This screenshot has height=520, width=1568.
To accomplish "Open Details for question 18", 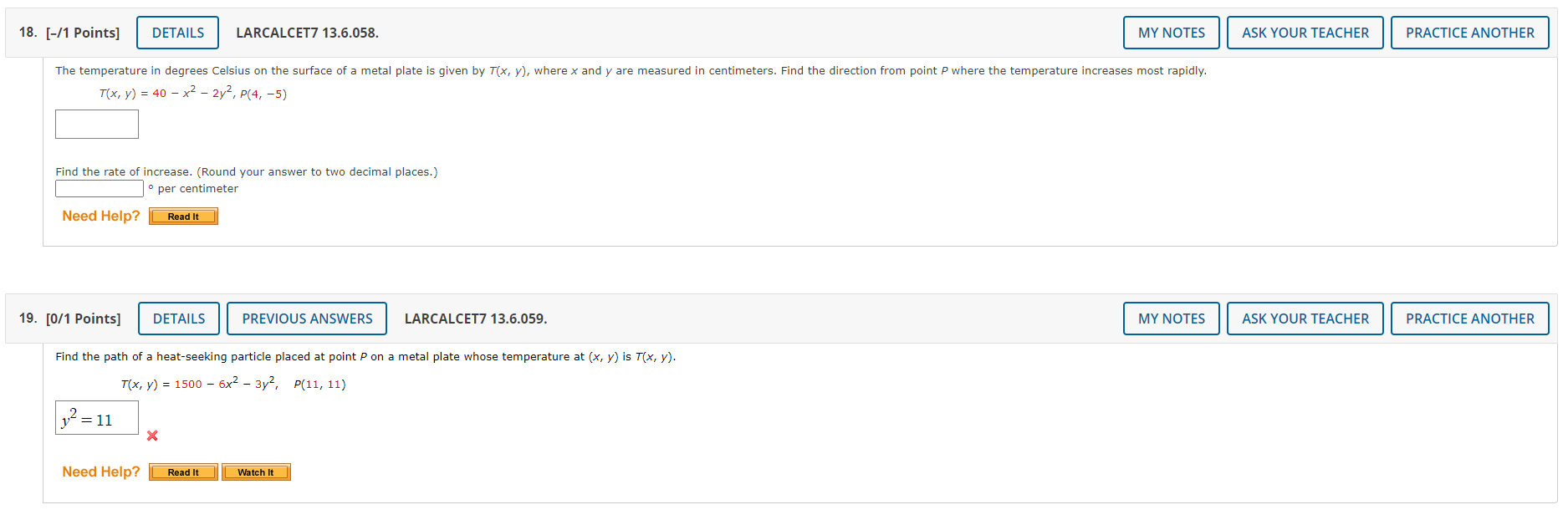I will [178, 33].
